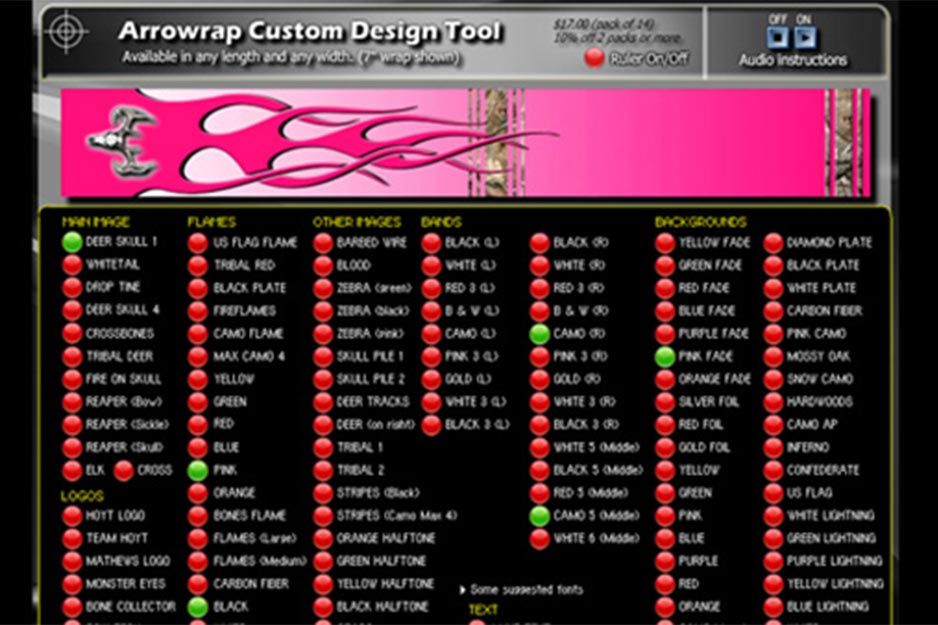Screen dimensions: 938x625
Task: Choose the Purple Lightning background
Action: coord(773,561)
